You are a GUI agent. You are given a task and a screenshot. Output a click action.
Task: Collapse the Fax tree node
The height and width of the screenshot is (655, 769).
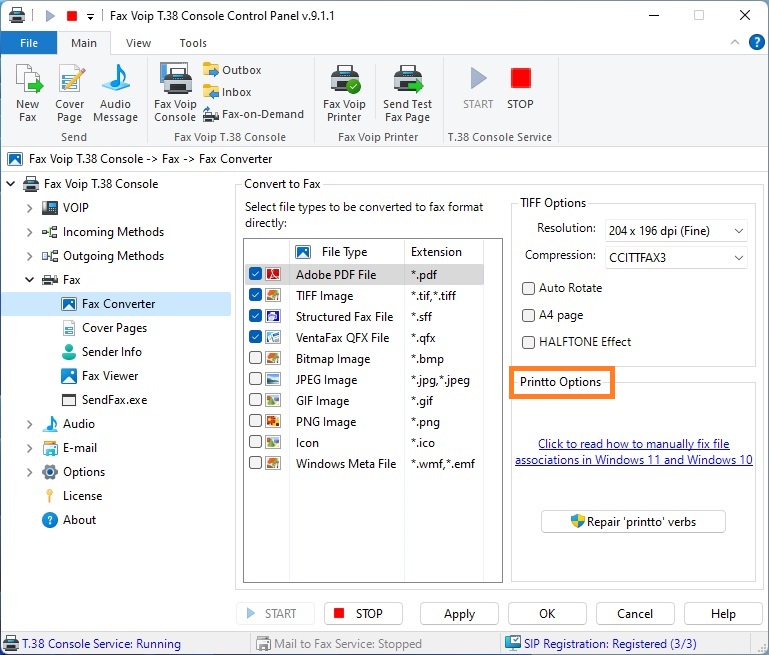[x=29, y=280]
